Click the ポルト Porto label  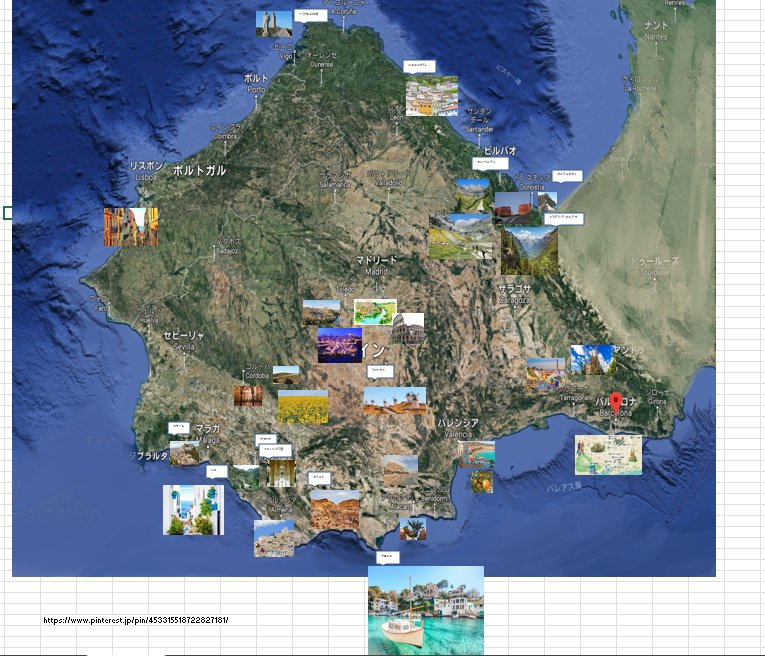[256, 83]
